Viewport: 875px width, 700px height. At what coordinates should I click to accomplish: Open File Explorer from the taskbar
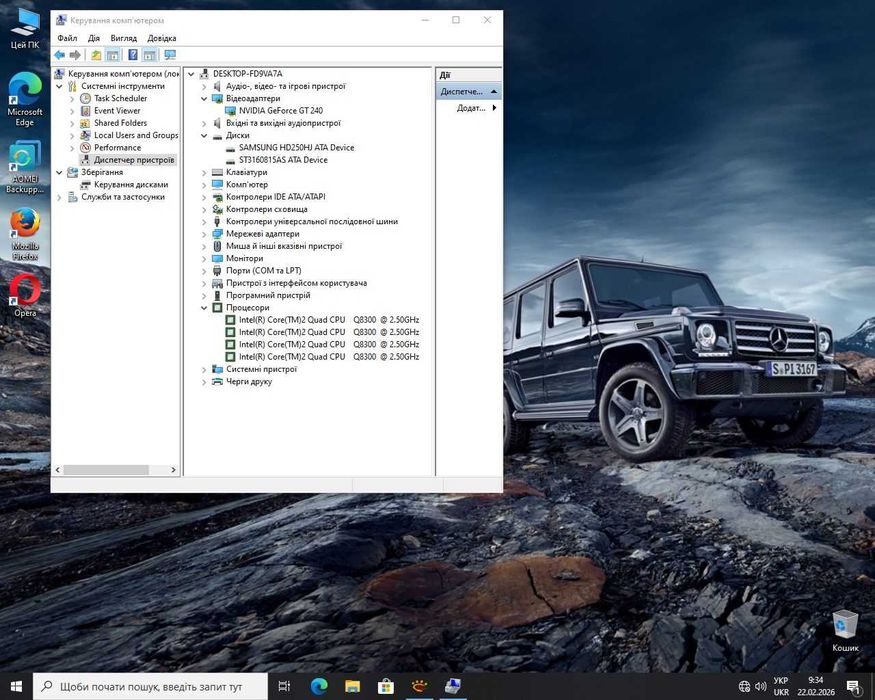[352, 686]
